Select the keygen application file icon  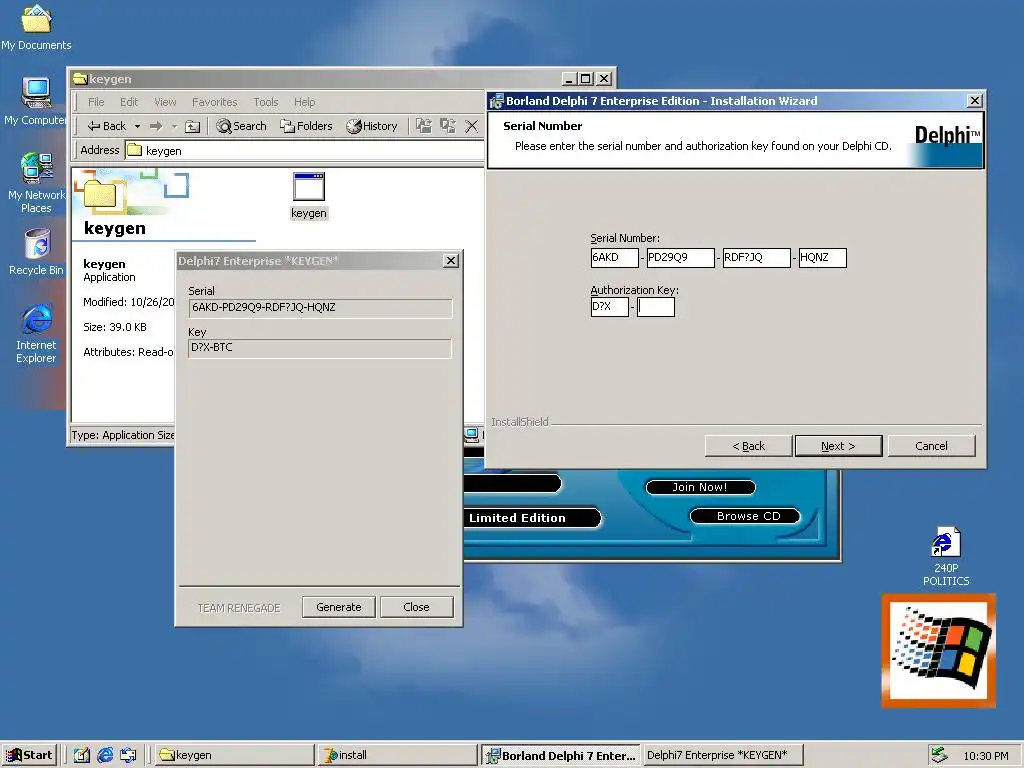309,195
